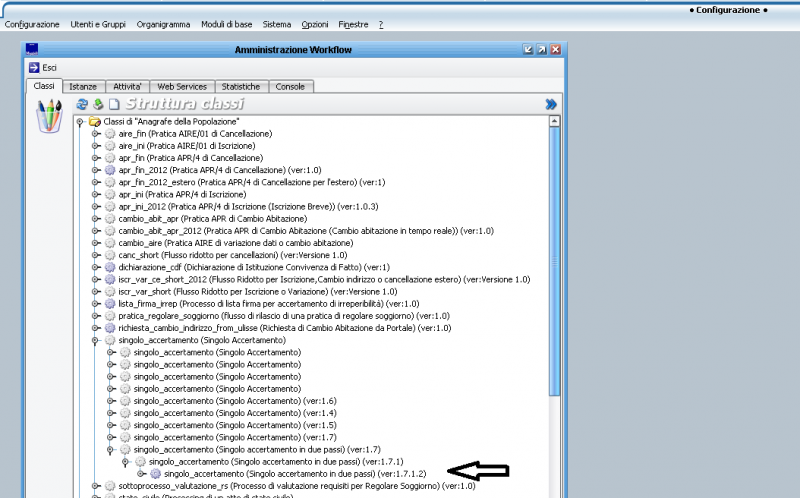
Task: Expand the iscr_var_short tree node
Action: click(x=95, y=291)
